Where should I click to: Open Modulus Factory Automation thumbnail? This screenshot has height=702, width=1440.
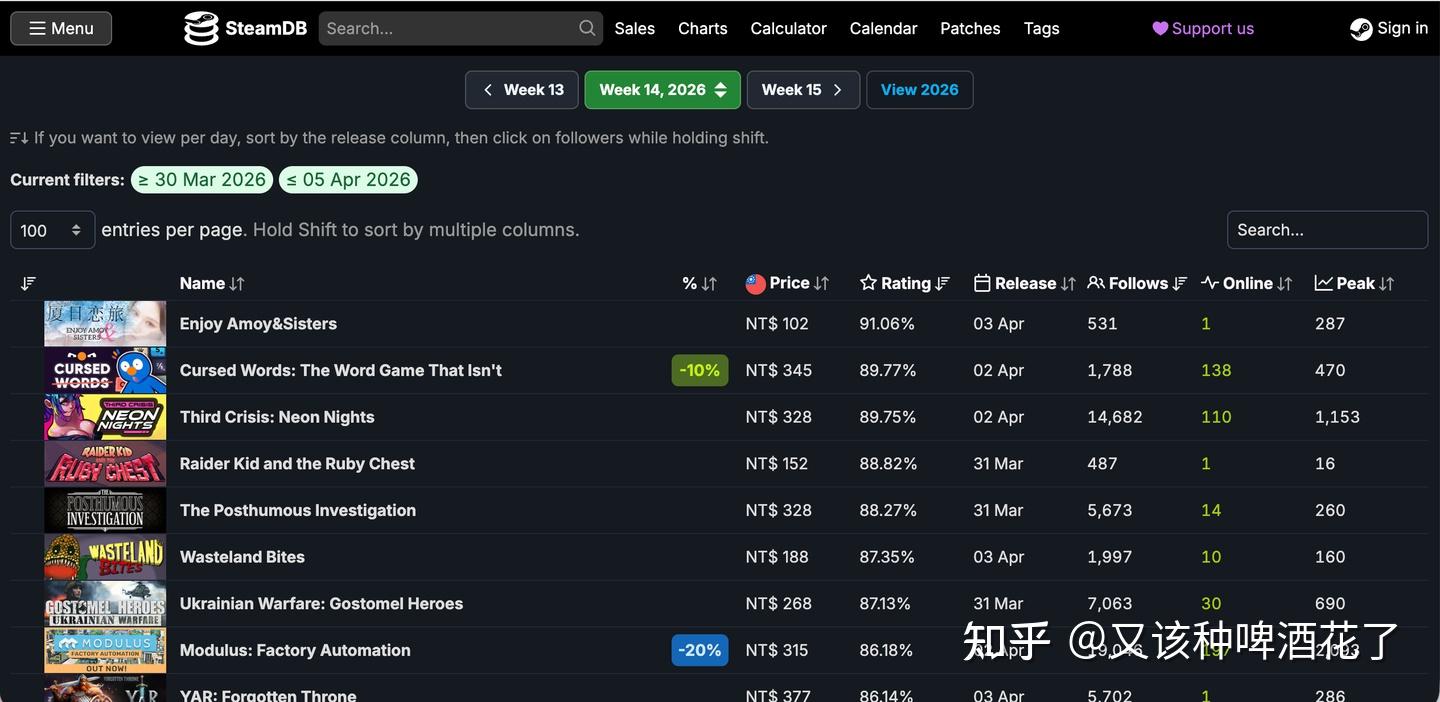pyautogui.click(x=105, y=651)
